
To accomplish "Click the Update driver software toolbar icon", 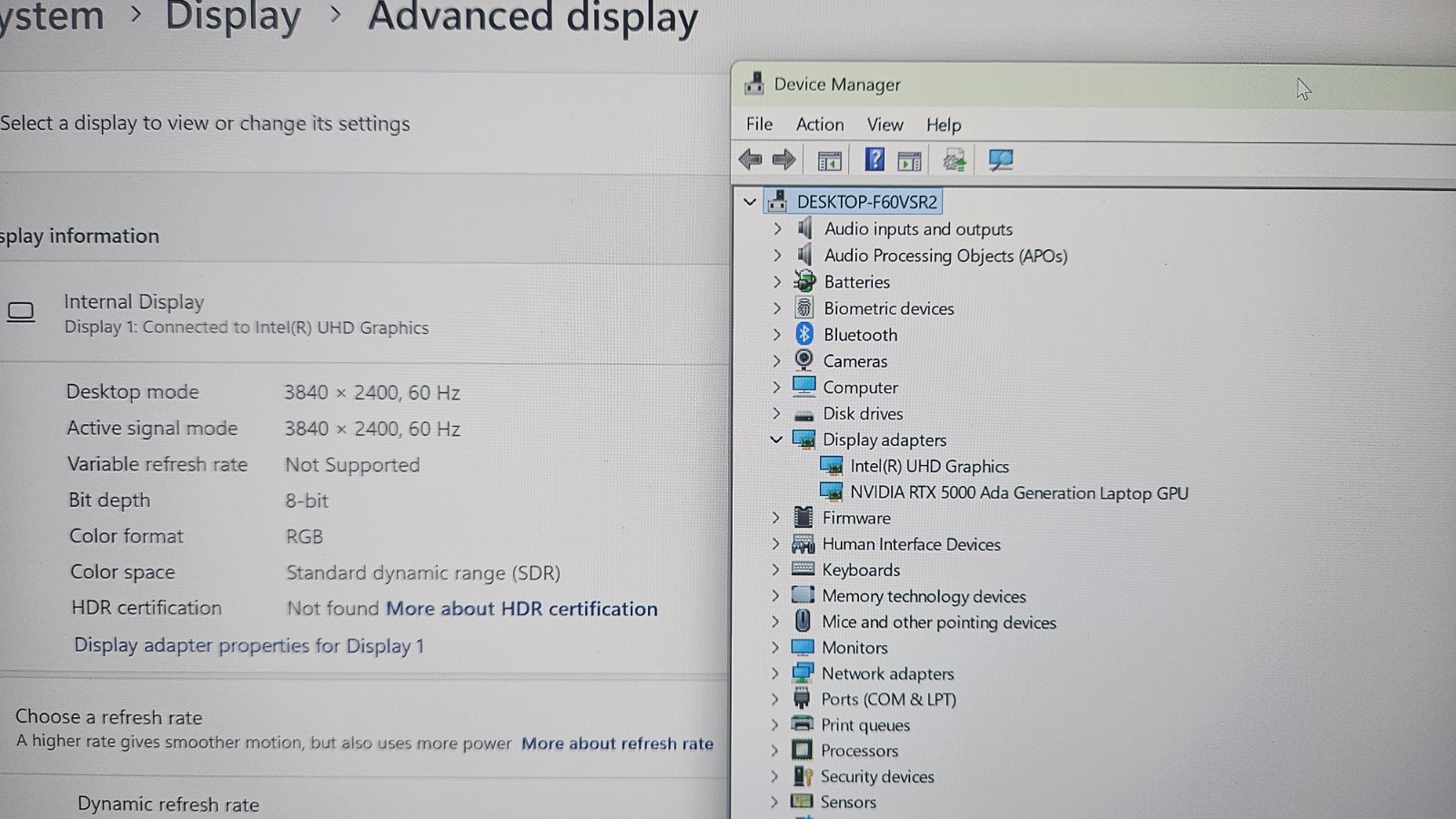I will pyautogui.click(x=954, y=161).
